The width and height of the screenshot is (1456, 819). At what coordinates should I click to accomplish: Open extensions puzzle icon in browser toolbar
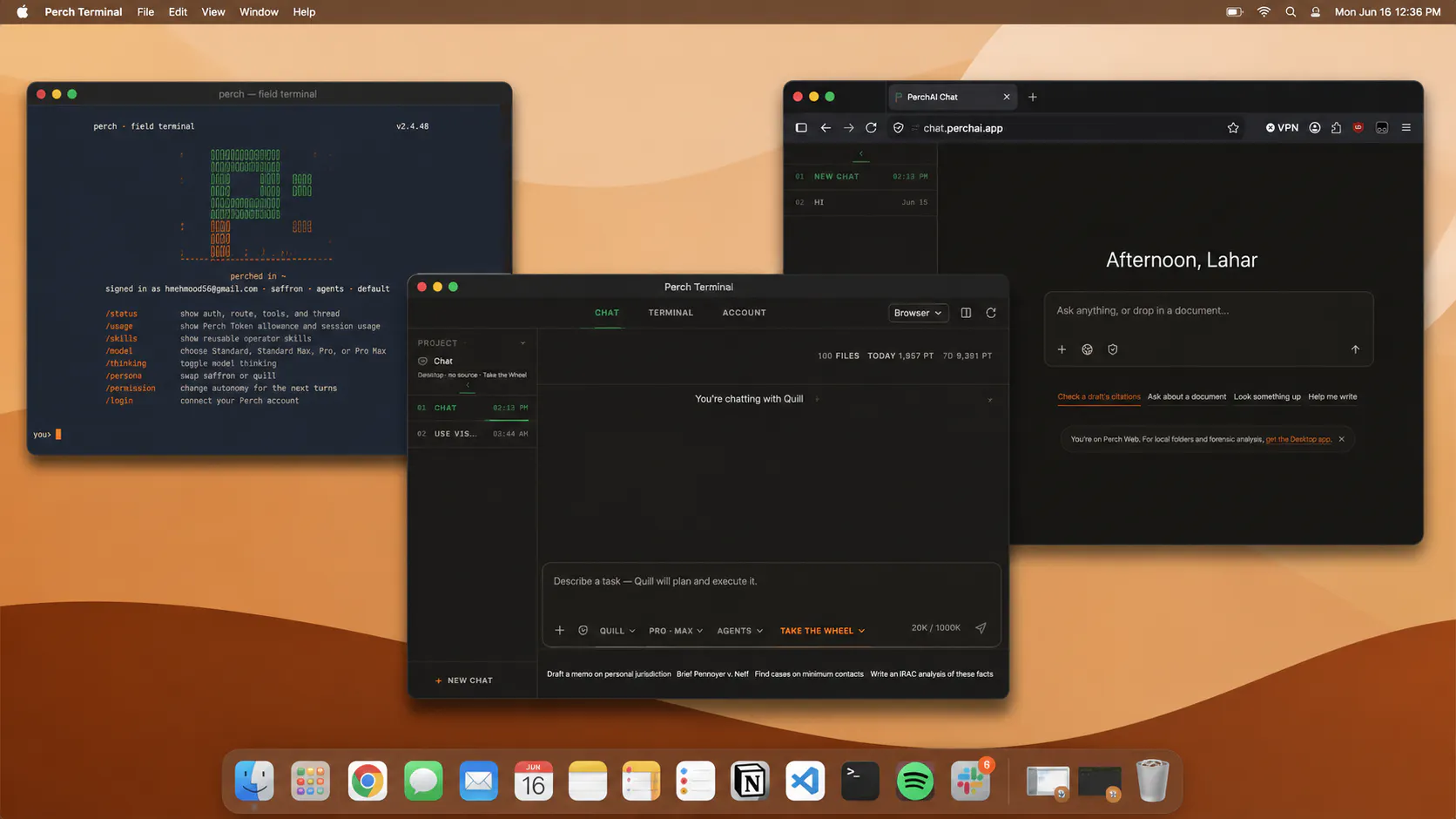pyautogui.click(x=1336, y=128)
